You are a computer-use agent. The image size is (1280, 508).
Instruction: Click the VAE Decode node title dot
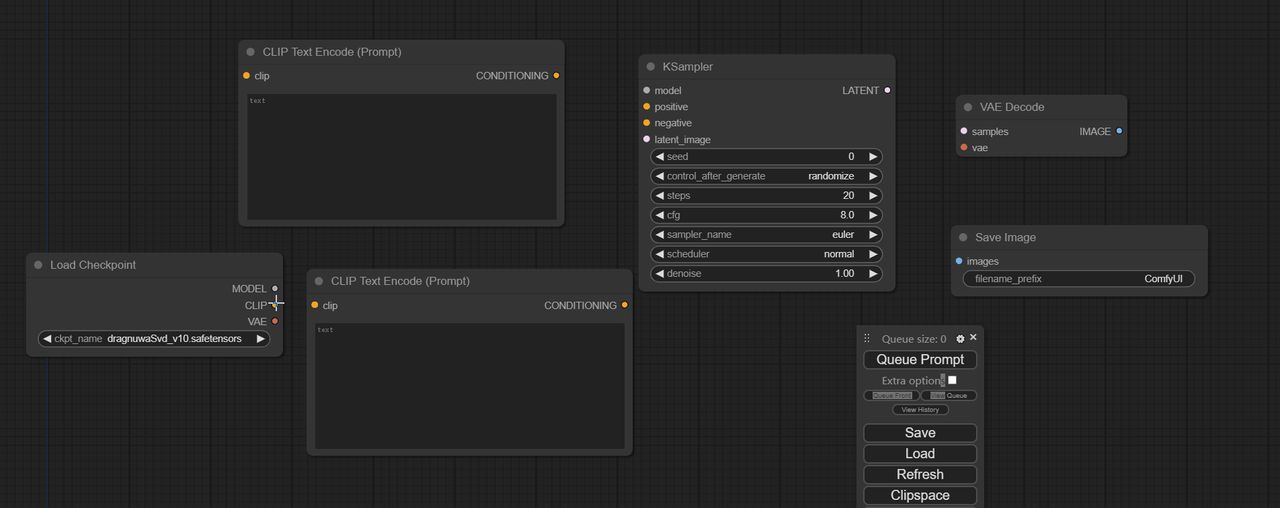coord(967,107)
